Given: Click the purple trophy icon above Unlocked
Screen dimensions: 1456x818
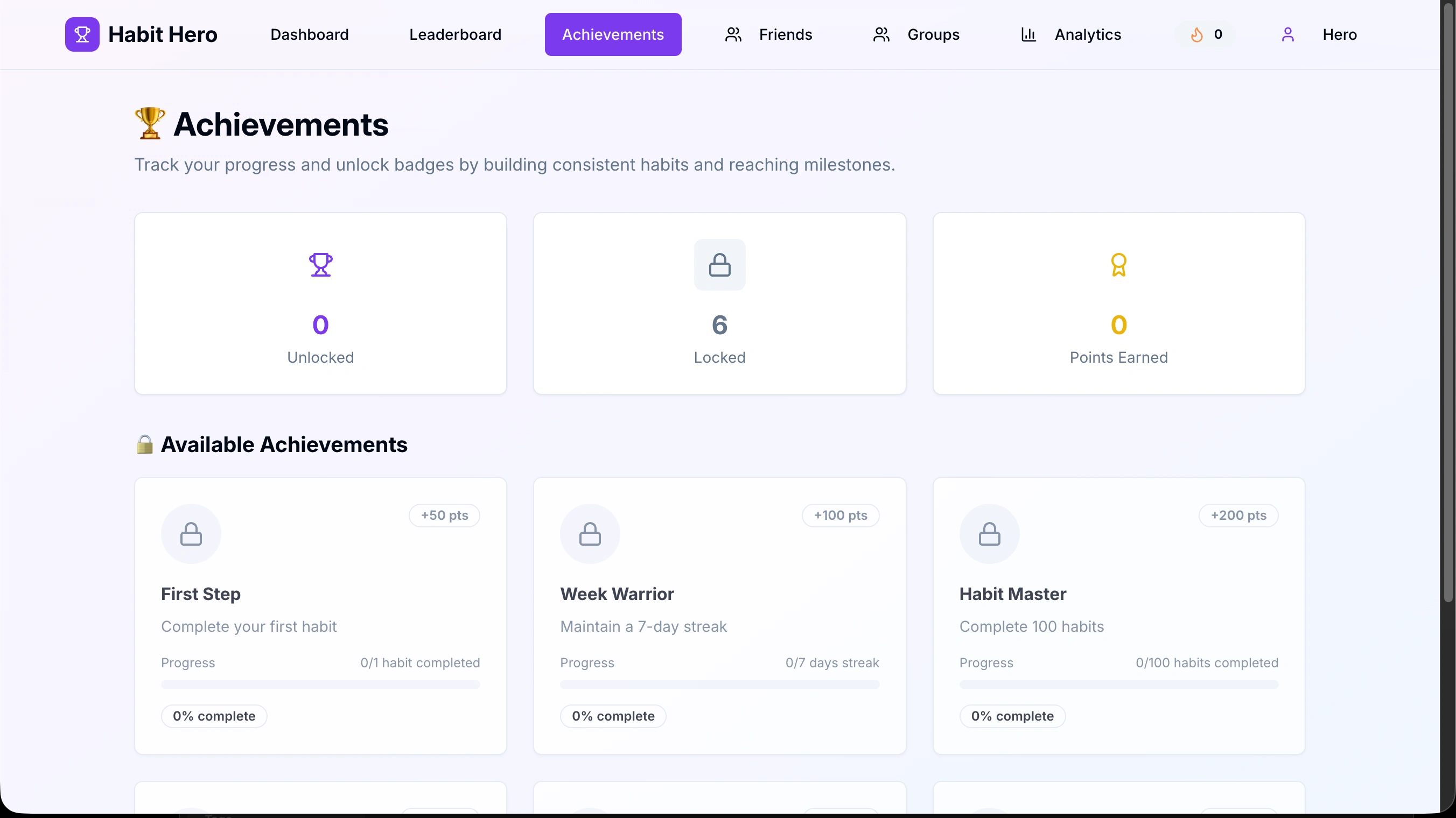Looking at the screenshot, I should tap(320, 264).
